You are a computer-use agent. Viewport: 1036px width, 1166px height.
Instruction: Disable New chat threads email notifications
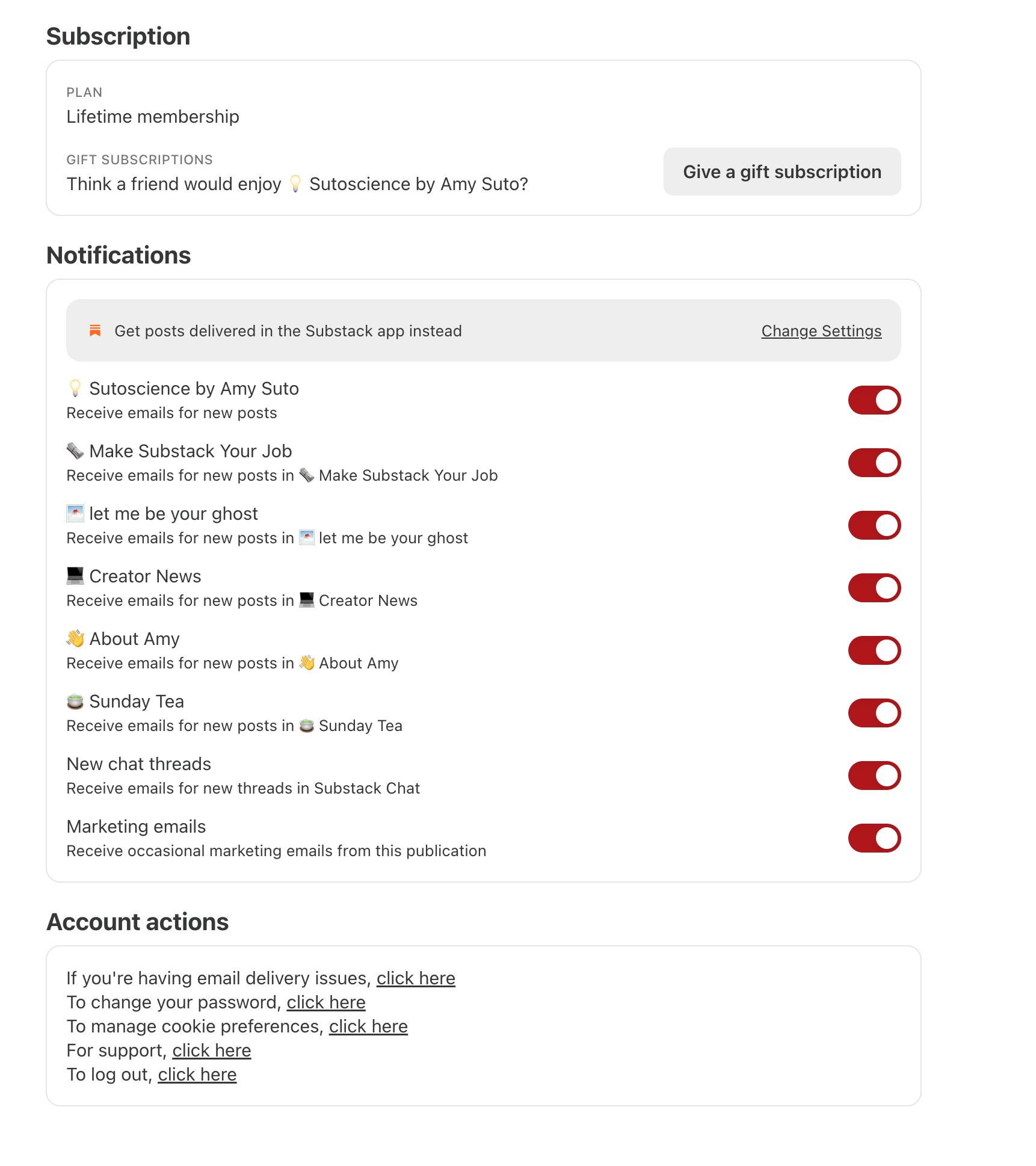tap(874, 776)
